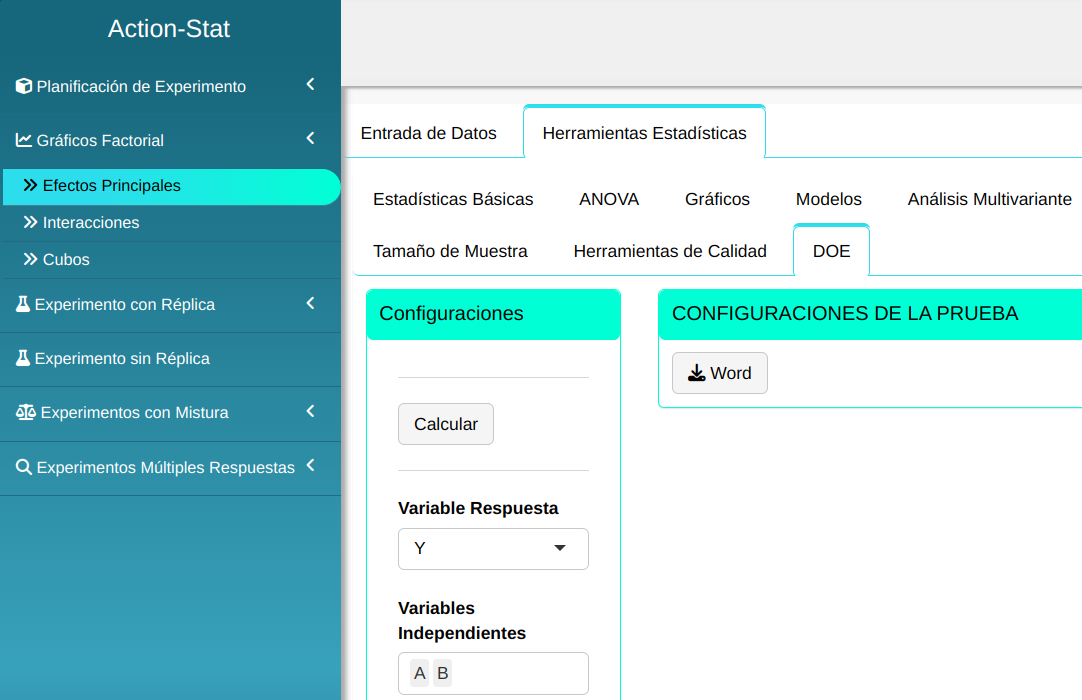Image resolution: width=1082 pixels, height=700 pixels.
Task: Switch to the Entrada de Datos tab
Action: coord(428,133)
